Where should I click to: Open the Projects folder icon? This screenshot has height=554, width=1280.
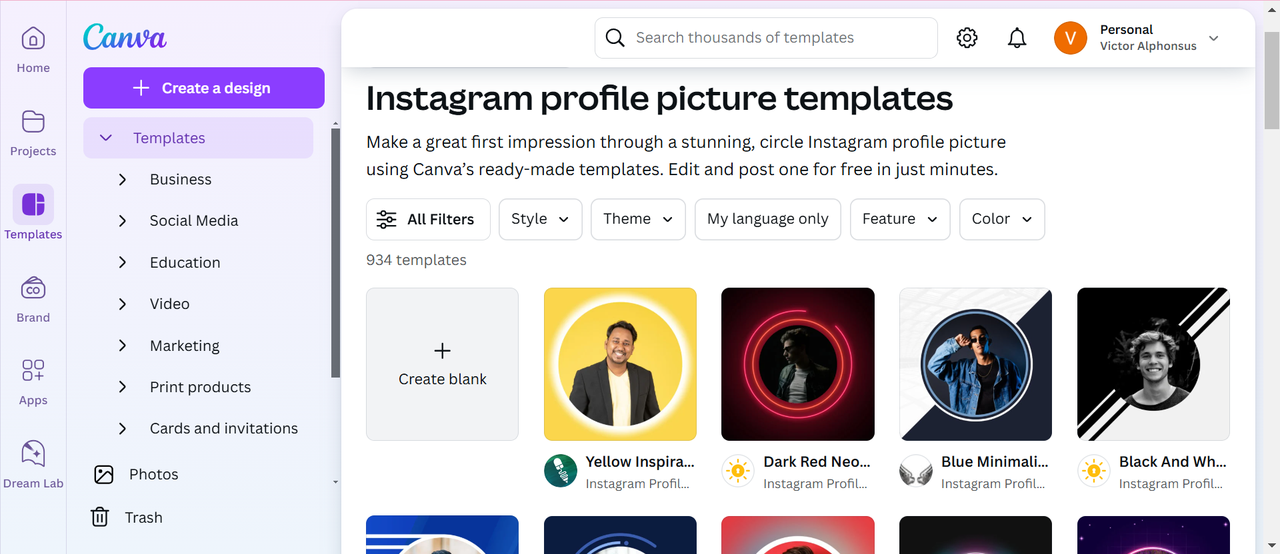(x=33, y=123)
